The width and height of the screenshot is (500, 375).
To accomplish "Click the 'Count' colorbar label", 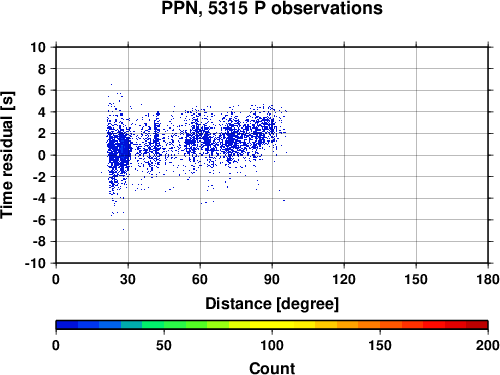I will click(272, 368).
